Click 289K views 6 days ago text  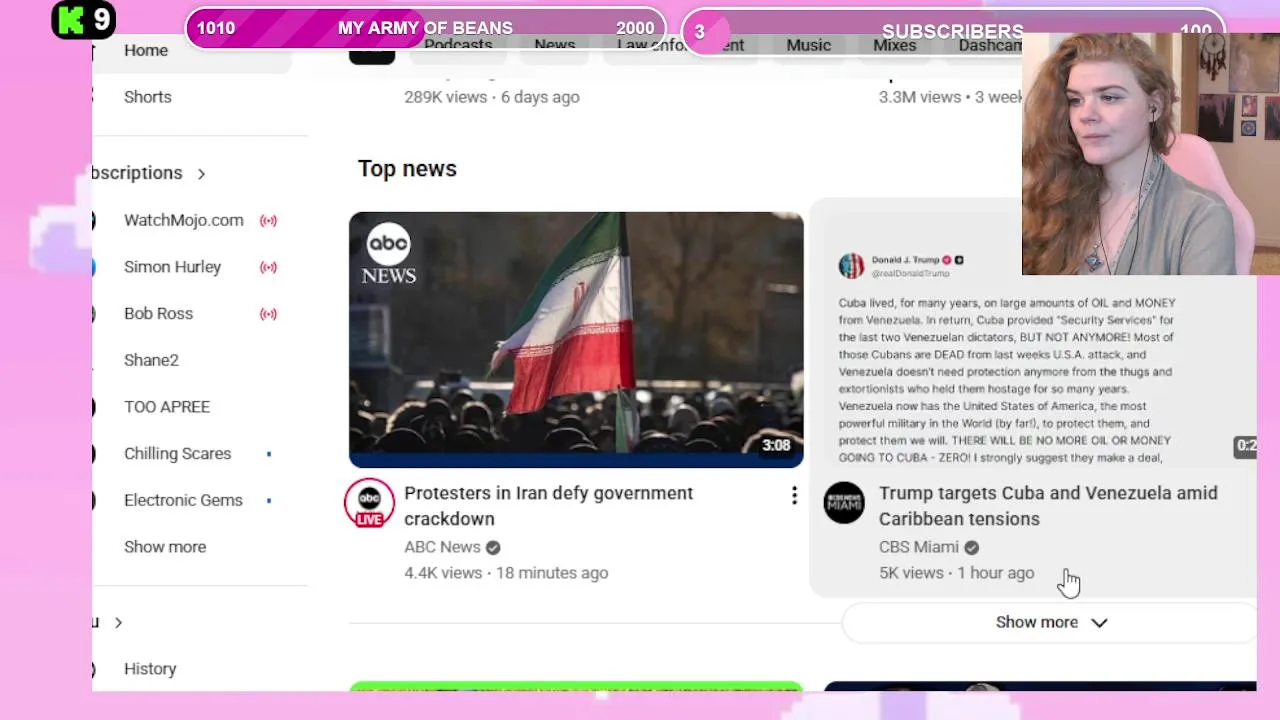492,97
